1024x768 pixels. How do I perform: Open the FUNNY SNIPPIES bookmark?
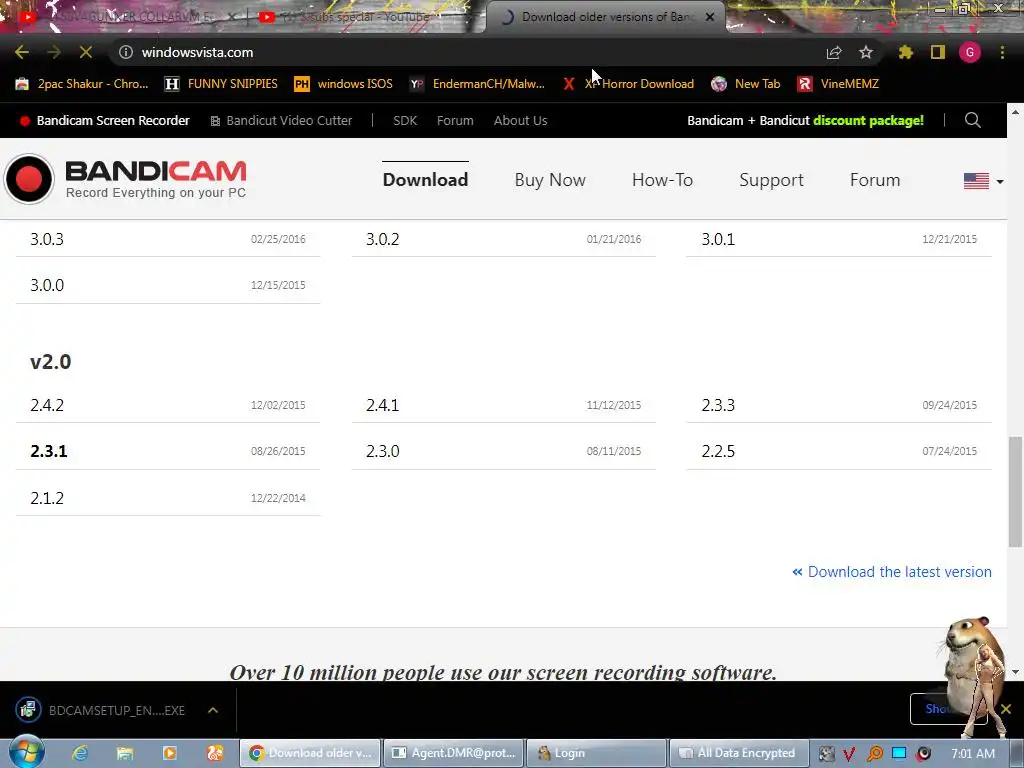221,84
